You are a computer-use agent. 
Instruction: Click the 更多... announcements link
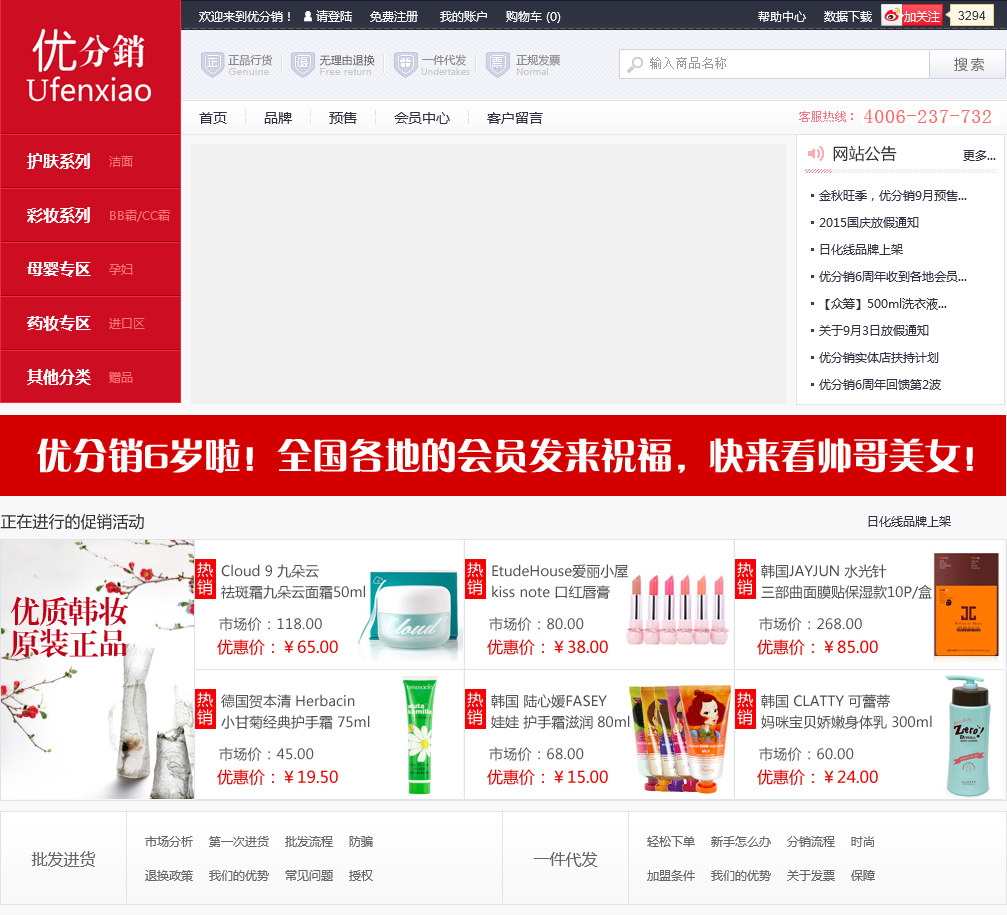[x=979, y=155]
